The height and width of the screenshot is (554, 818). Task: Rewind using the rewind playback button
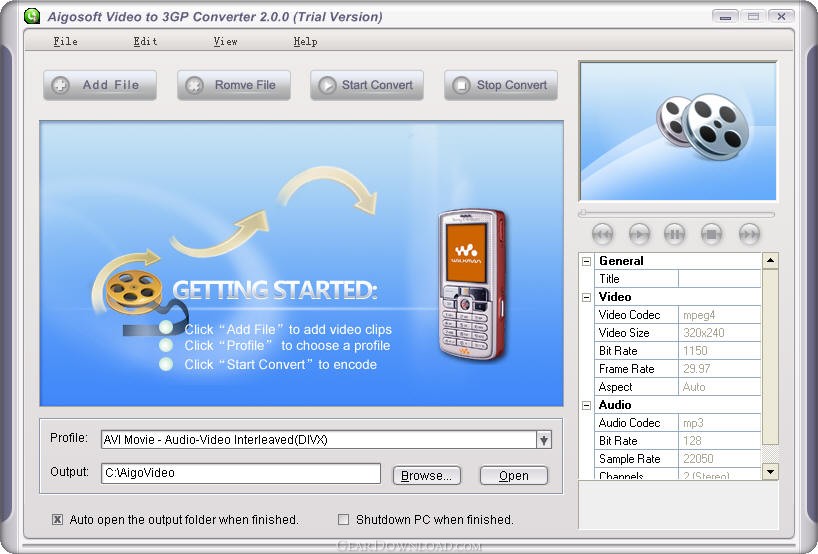coord(603,234)
